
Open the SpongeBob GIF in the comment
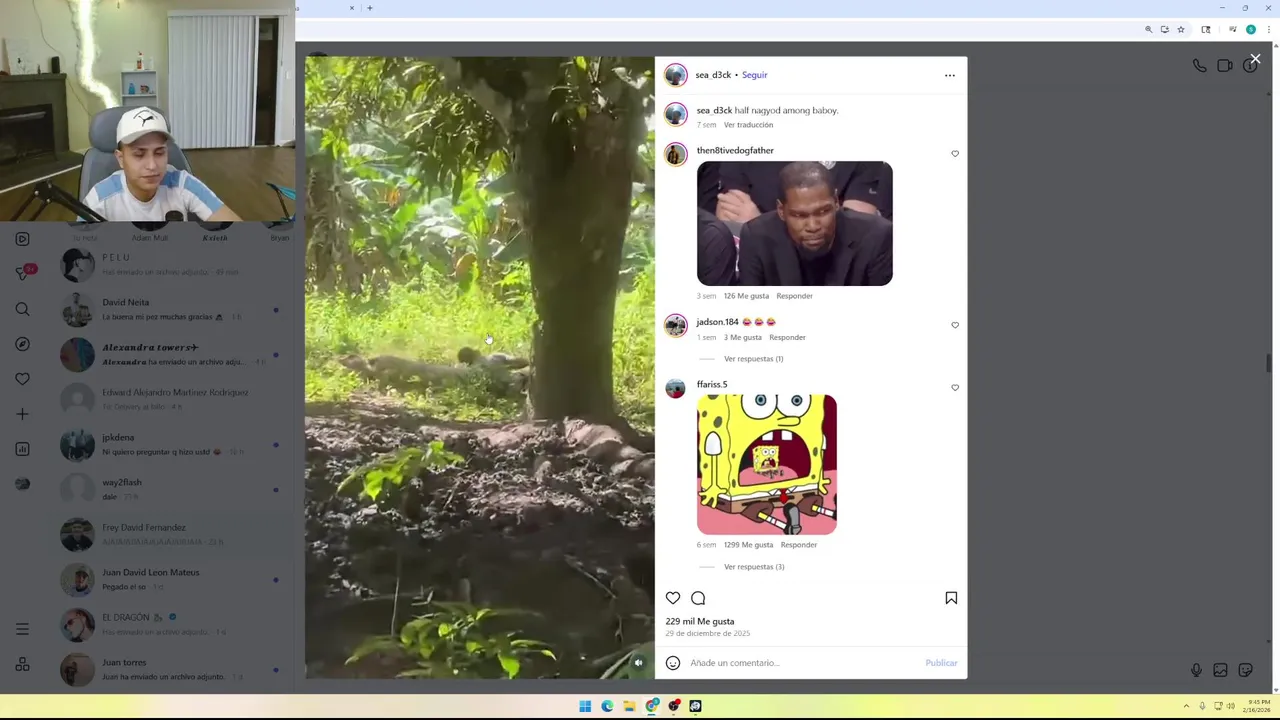[x=767, y=464]
